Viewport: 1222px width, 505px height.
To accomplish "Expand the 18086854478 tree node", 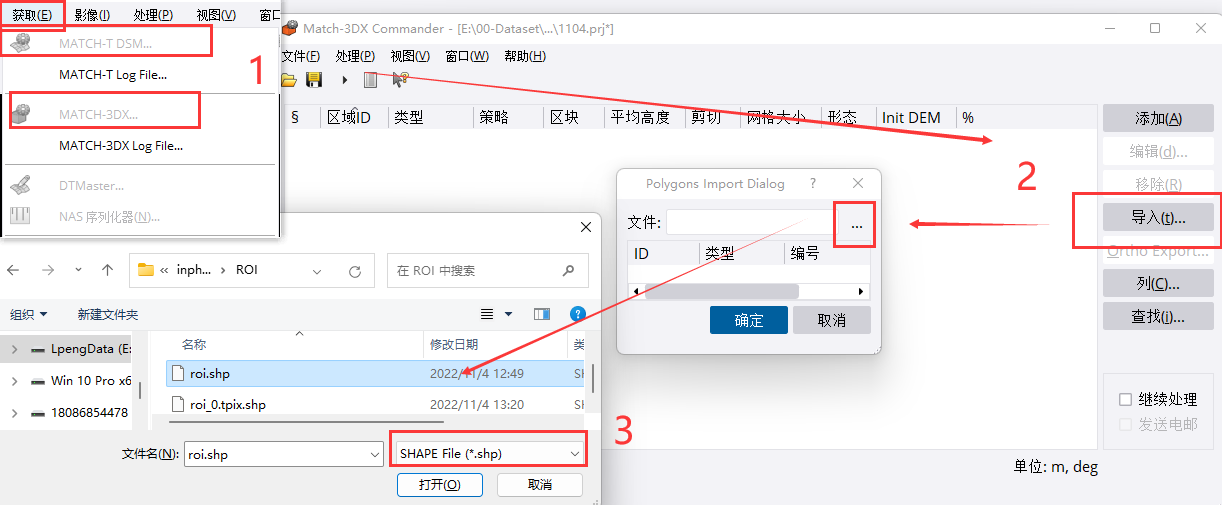I will pos(14,412).
